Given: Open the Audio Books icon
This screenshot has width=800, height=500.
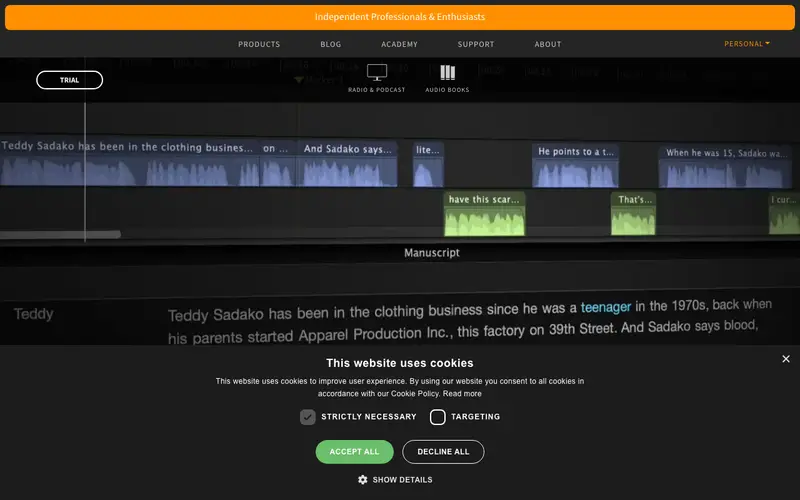Looking at the screenshot, I should (447, 72).
